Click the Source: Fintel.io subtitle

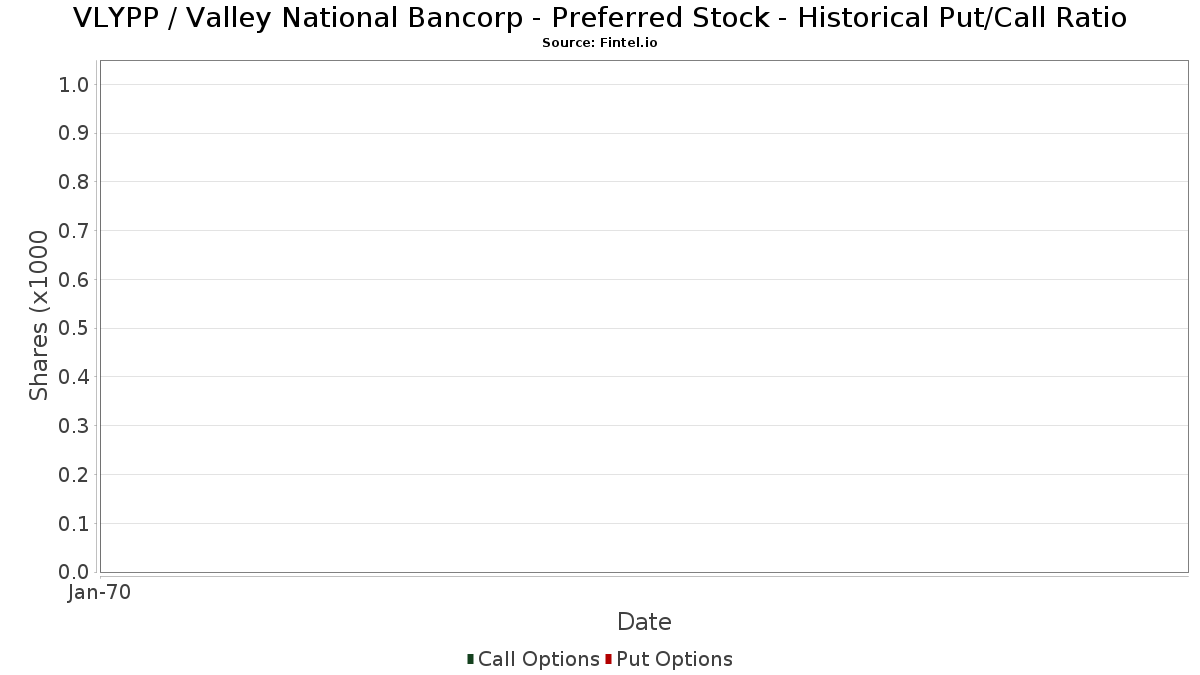[600, 43]
